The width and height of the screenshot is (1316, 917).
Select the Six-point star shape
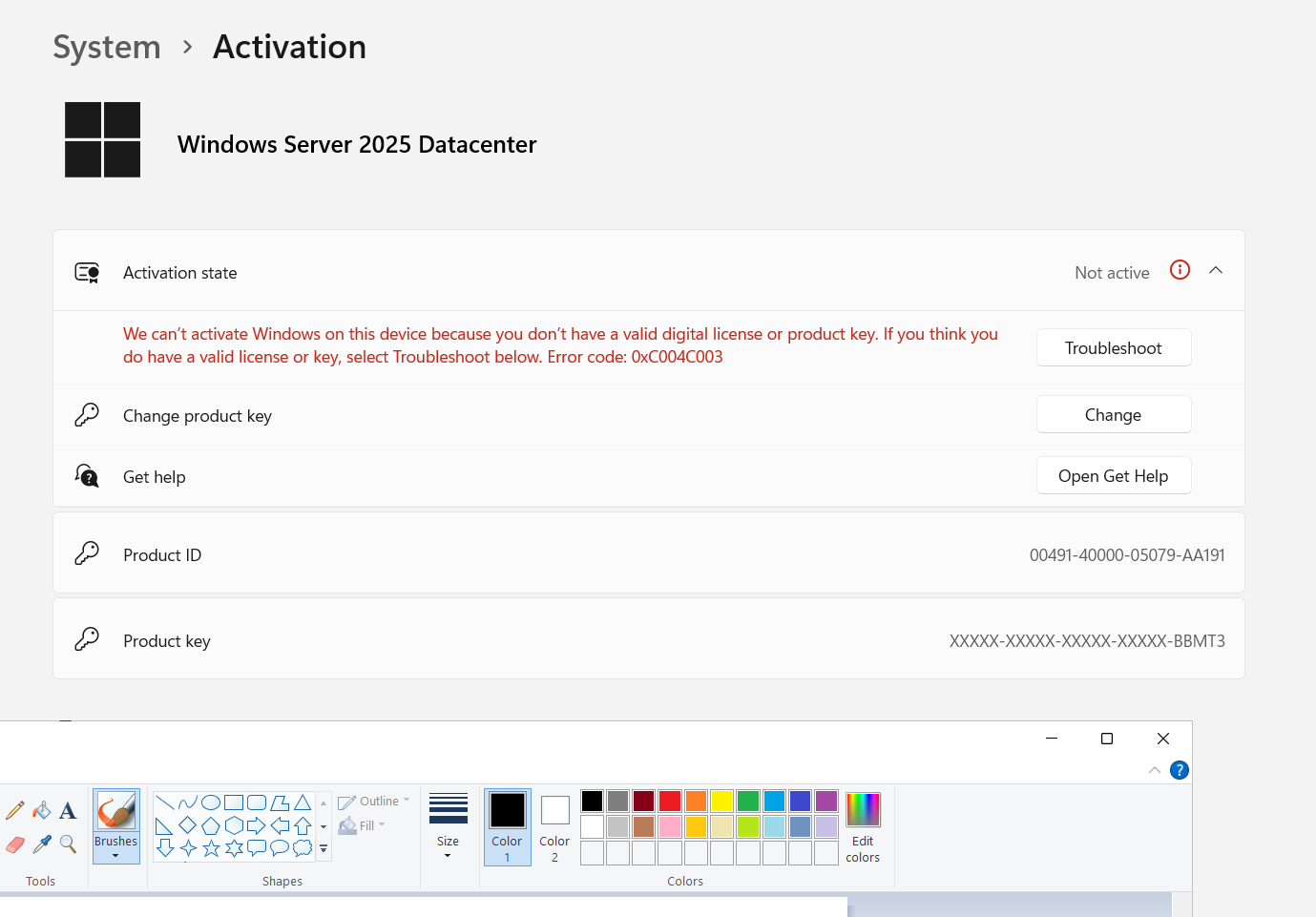click(x=234, y=847)
